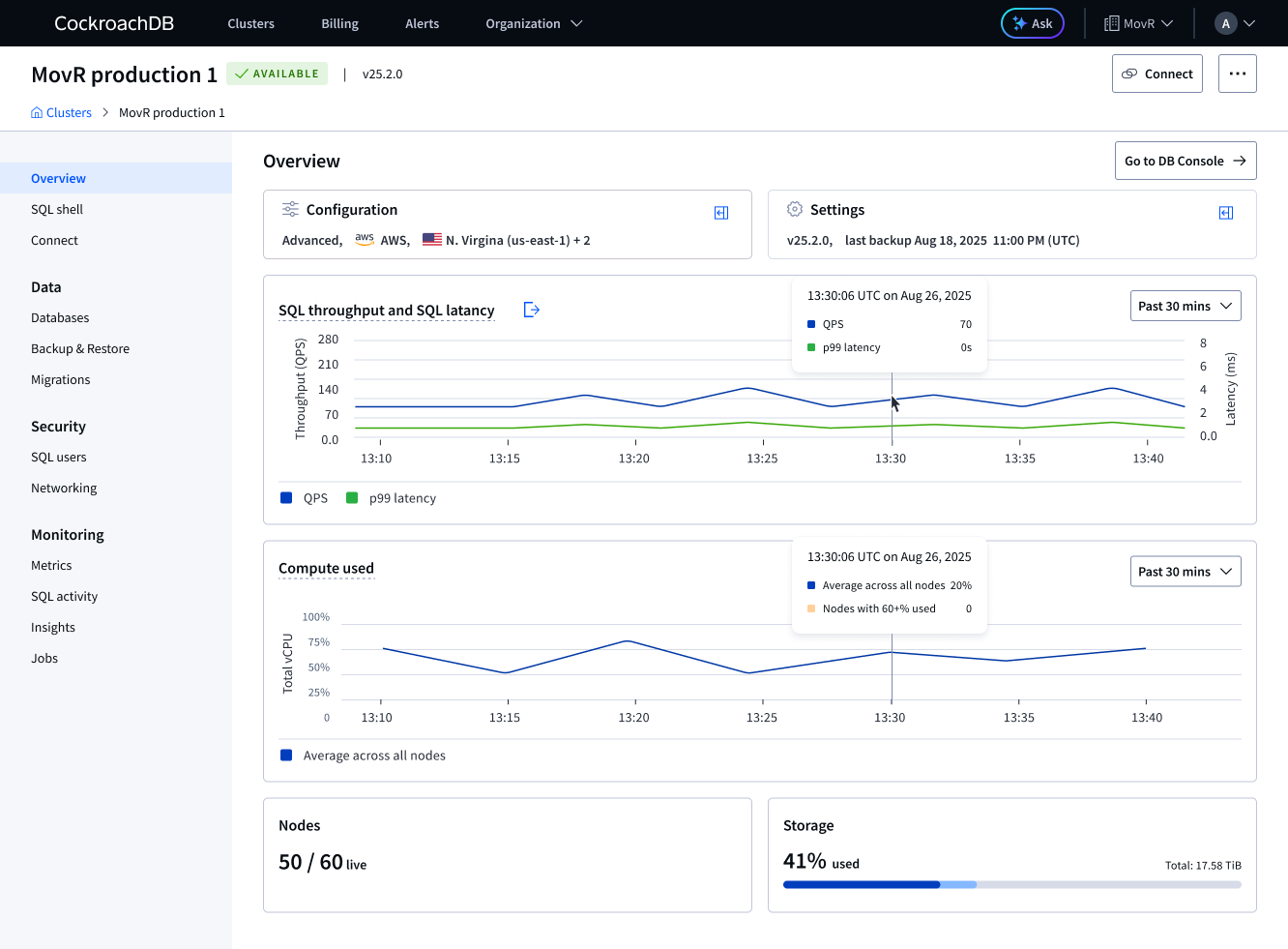Open Alerts in the top navigation

coord(423,23)
